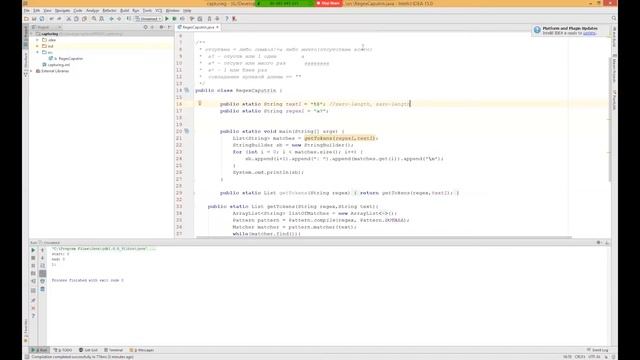Click the down arrow in Run console
Image resolution: width=640 pixels, height=360 pixels.
tap(42, 258)
